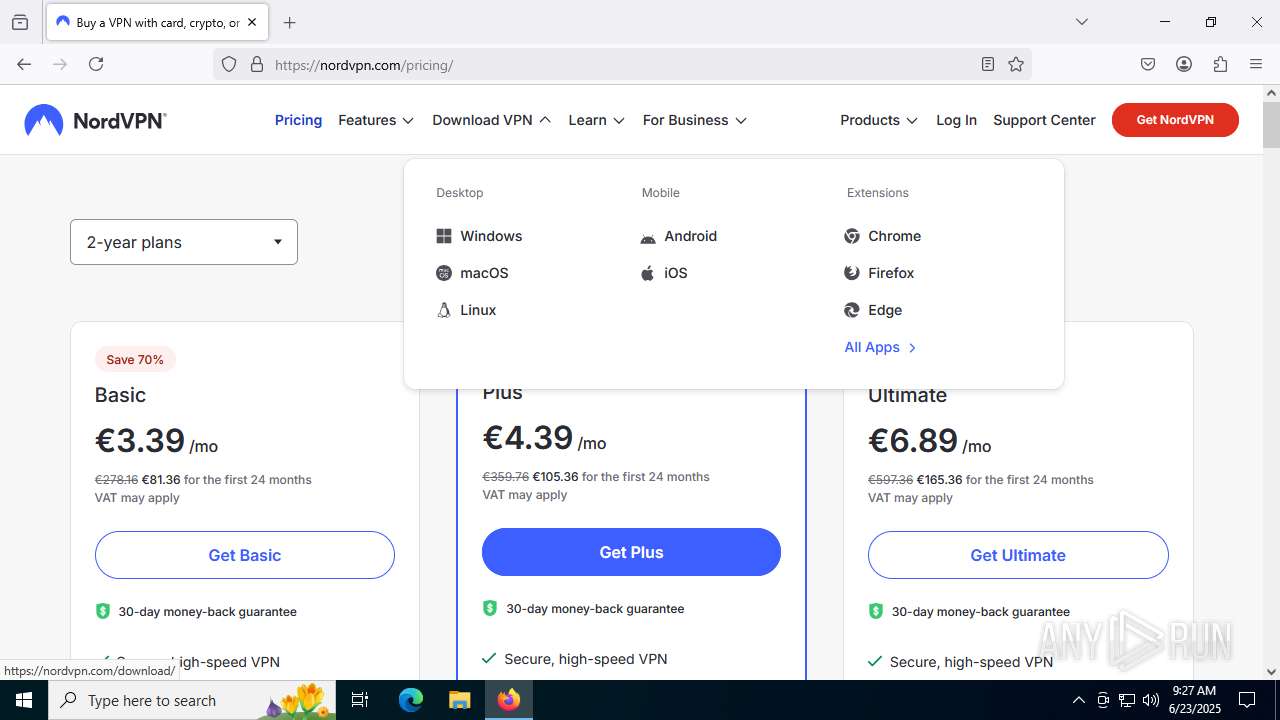Go back to previous page
1280x720 pixels.
pos(24,64)
